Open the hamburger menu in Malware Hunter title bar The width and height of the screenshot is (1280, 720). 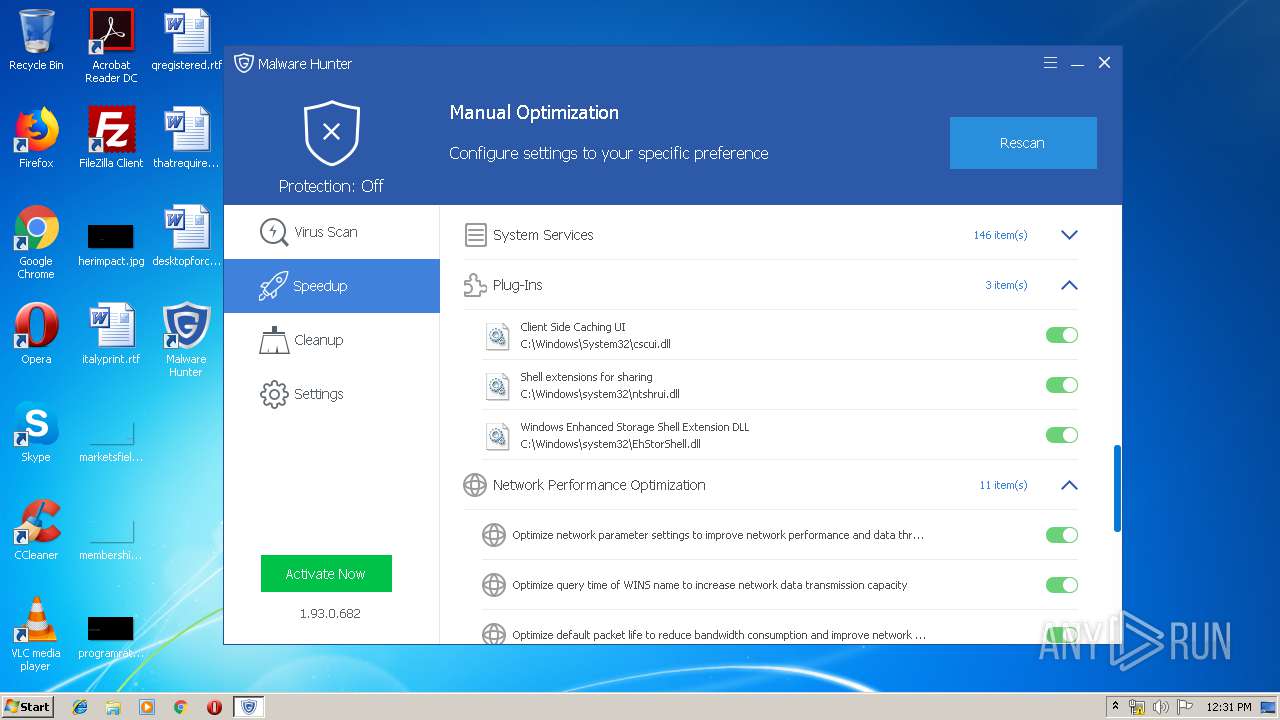(x=1050, y=63)
